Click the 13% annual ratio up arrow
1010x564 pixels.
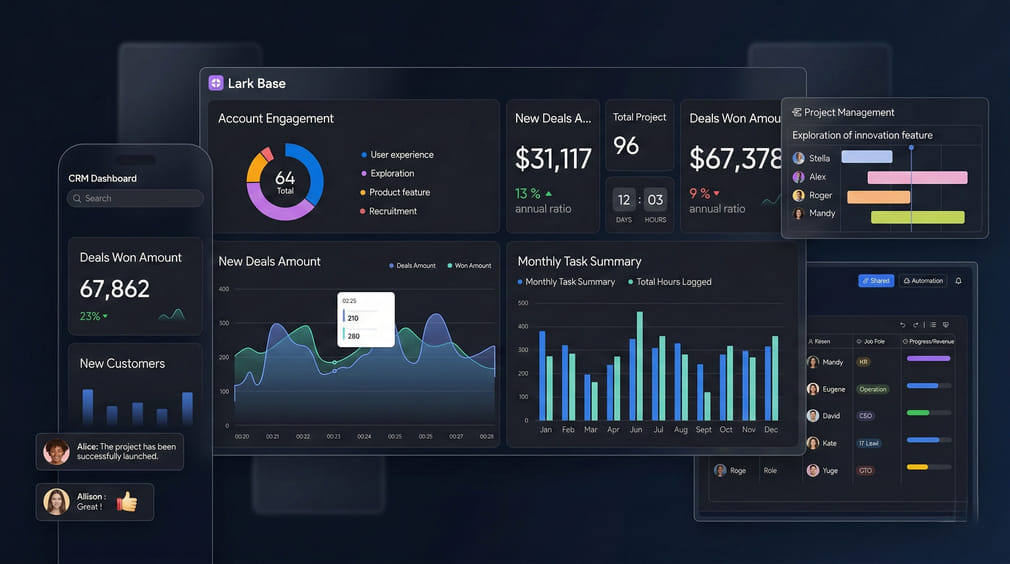(548, 193)
